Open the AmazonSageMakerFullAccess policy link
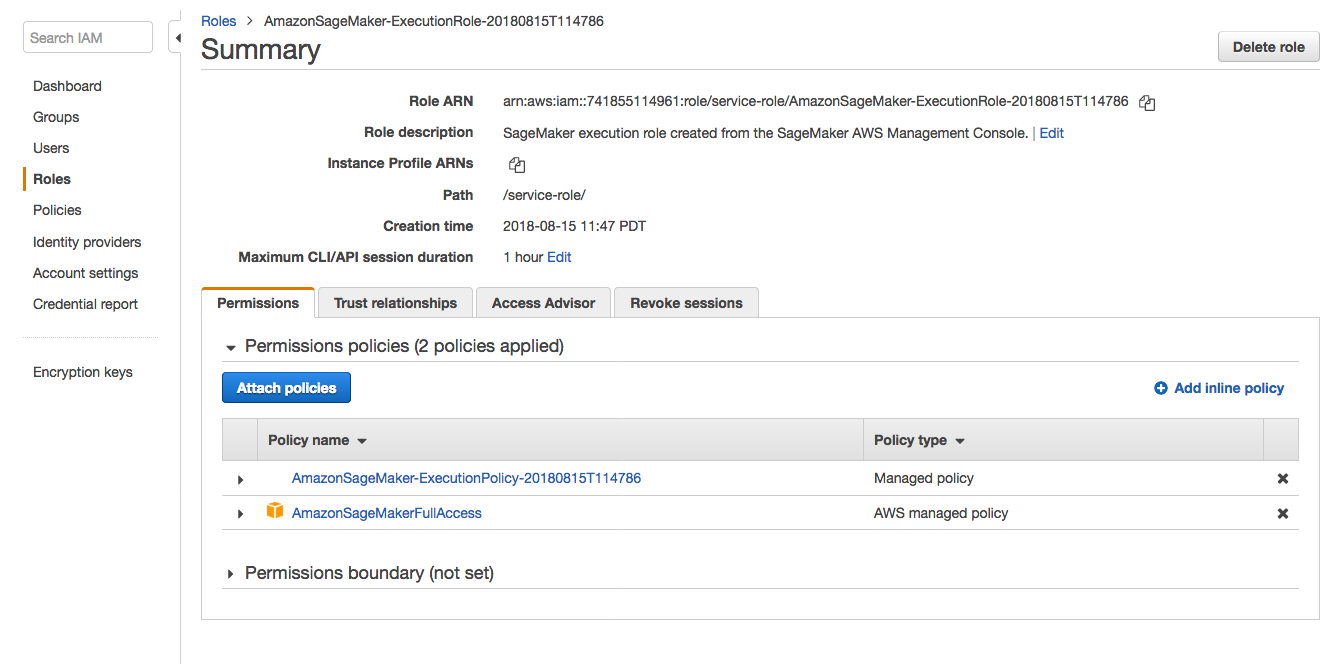Image resolution: width=1331 pixels, height=664 pixels. [x=387, y=513]
